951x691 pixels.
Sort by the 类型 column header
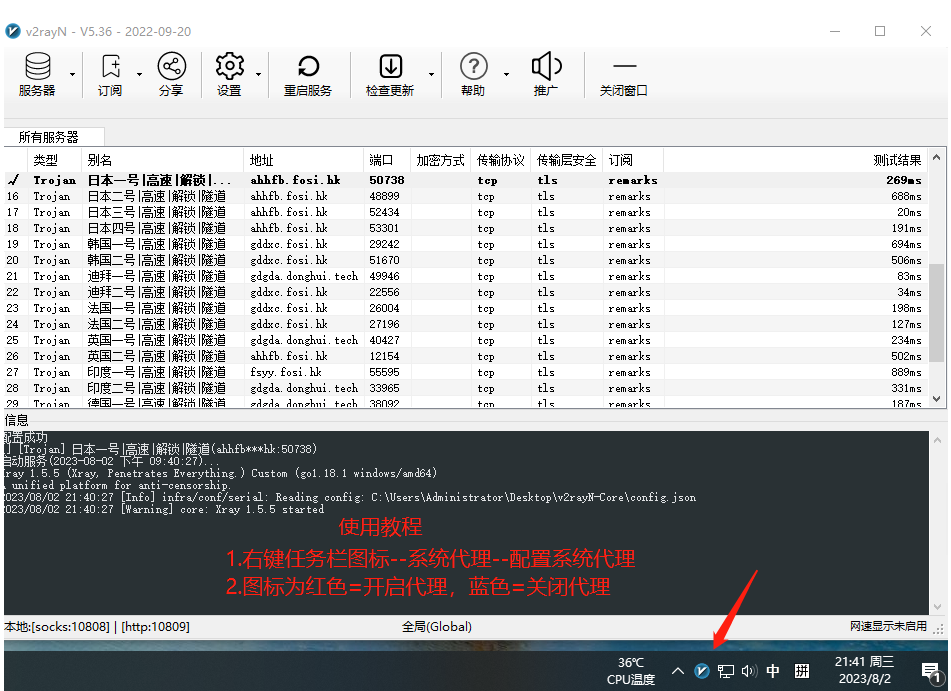(54, 160)
